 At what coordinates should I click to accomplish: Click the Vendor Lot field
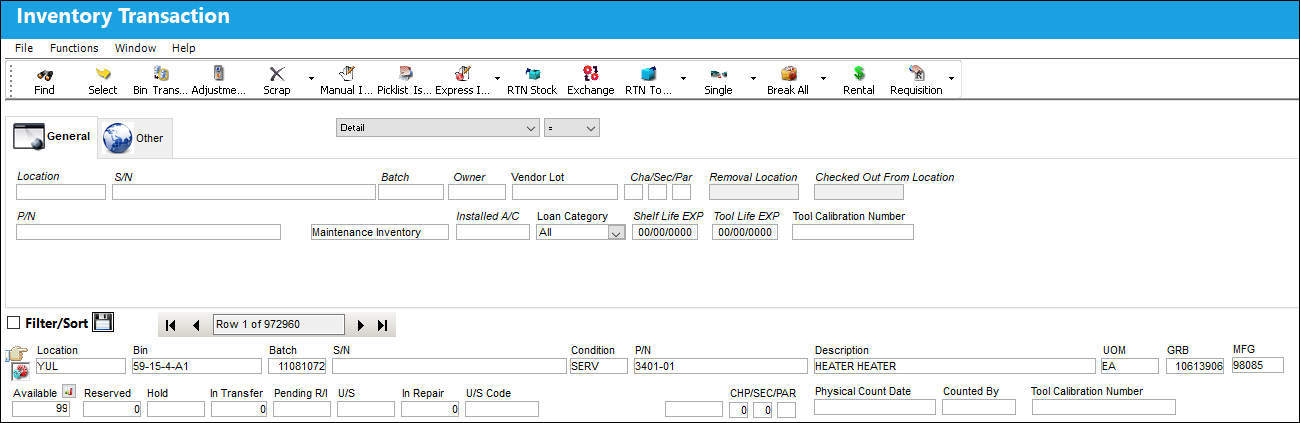tap(565, 192)
